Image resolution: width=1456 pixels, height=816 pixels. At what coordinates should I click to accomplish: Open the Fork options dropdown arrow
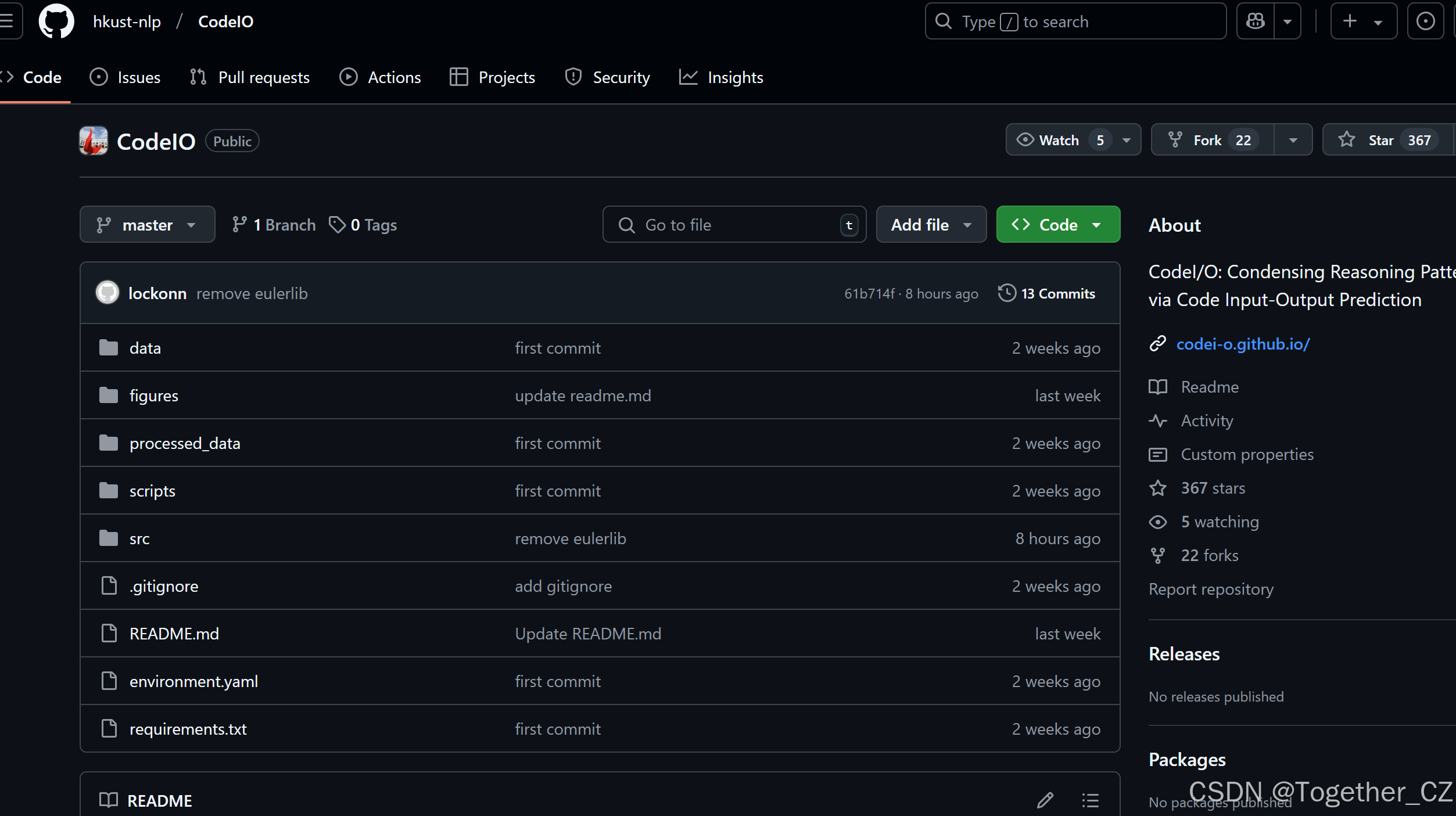click(x=1293, y=140)
